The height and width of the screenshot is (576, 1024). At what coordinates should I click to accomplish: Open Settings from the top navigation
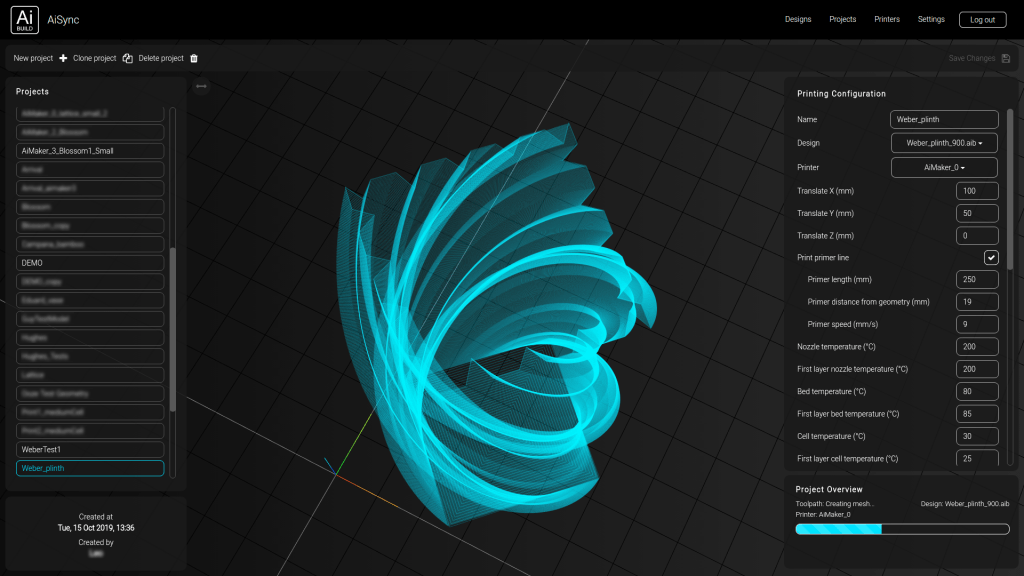931,20
